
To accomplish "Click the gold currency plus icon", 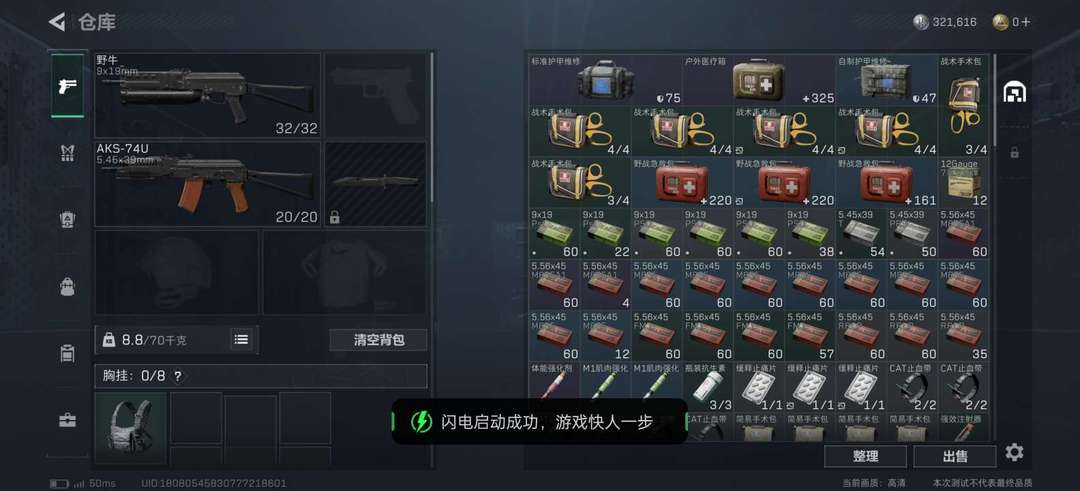I will pos(1026,22).
